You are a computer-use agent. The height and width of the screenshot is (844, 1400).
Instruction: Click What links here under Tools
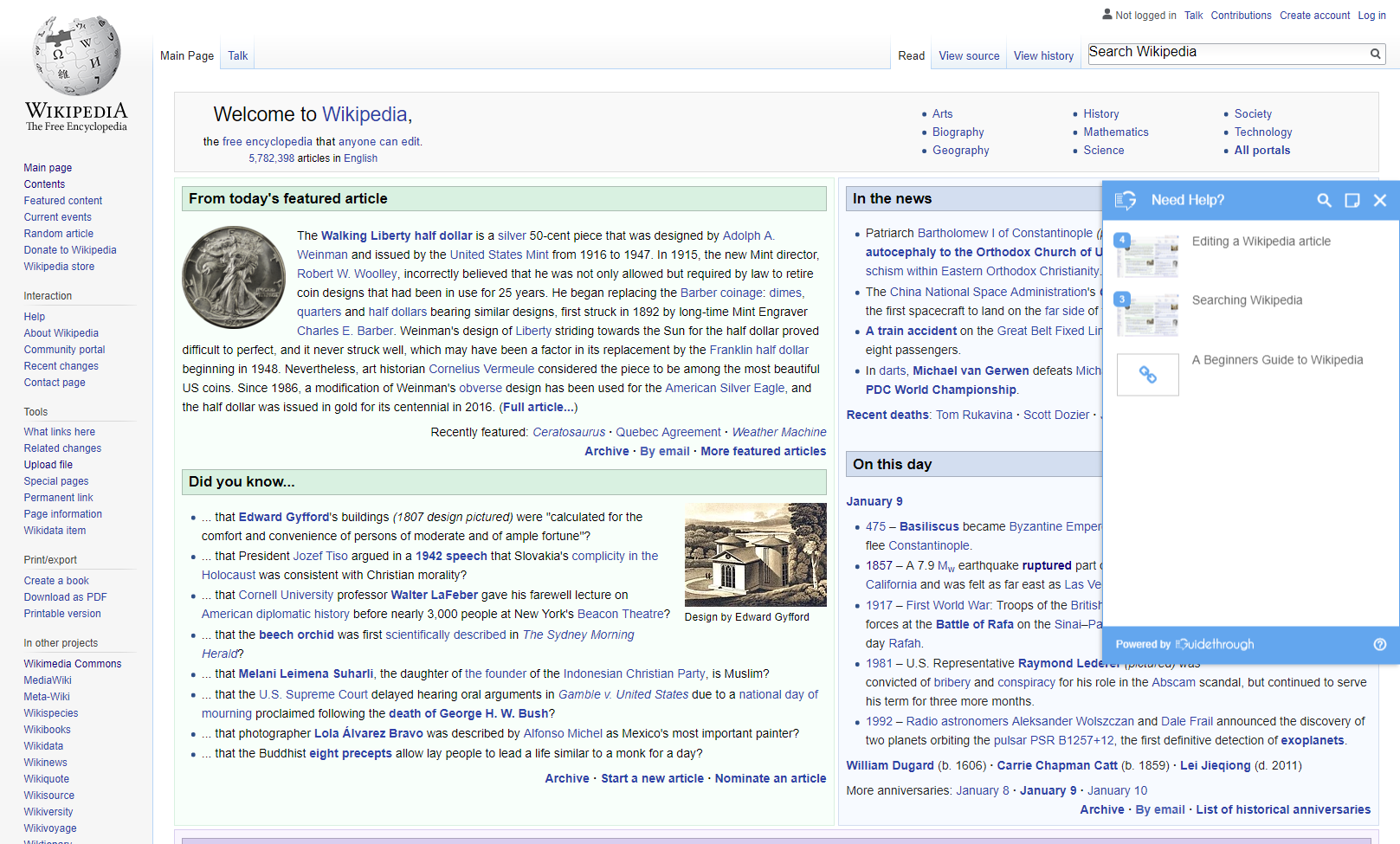(60, 432)
